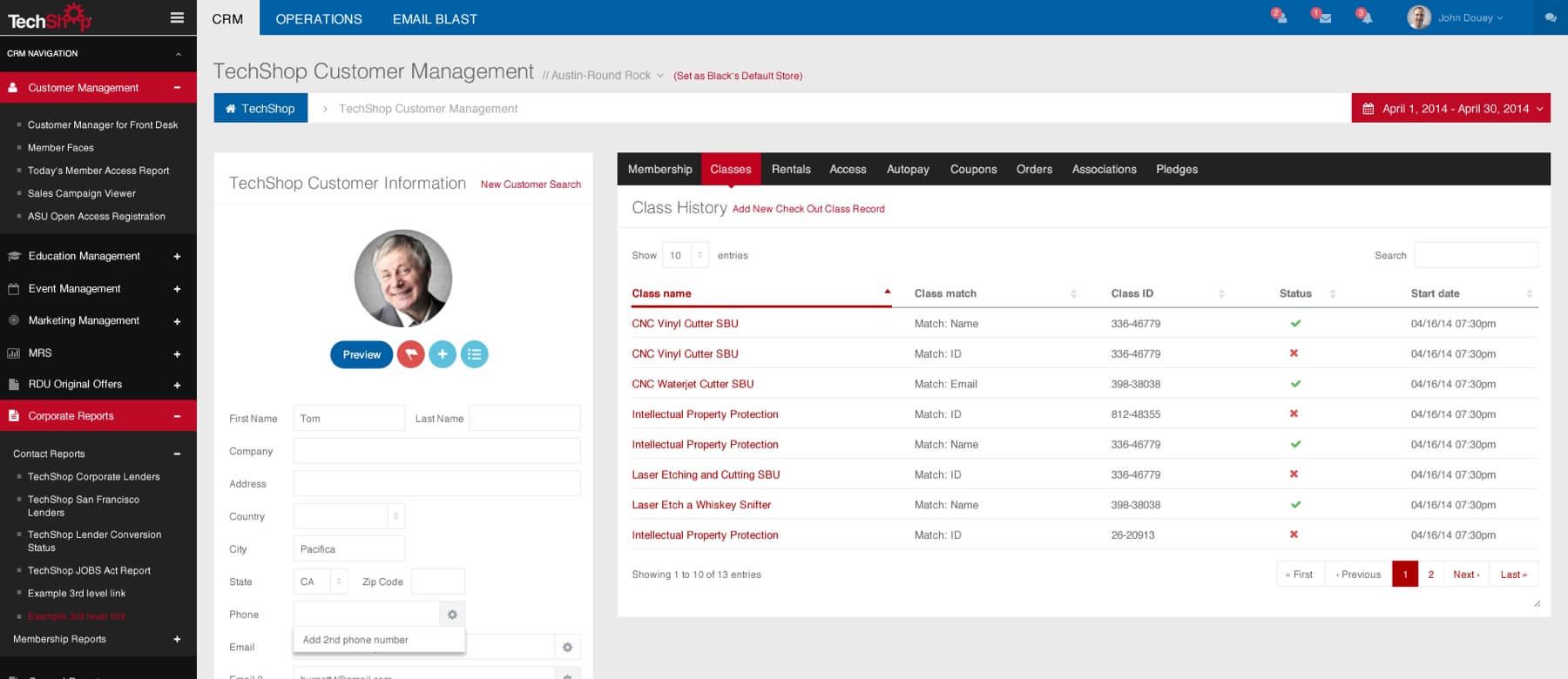This screenshot has width=1568, height=679.
Task: Switch to the Membership tab
Action: 659,169
